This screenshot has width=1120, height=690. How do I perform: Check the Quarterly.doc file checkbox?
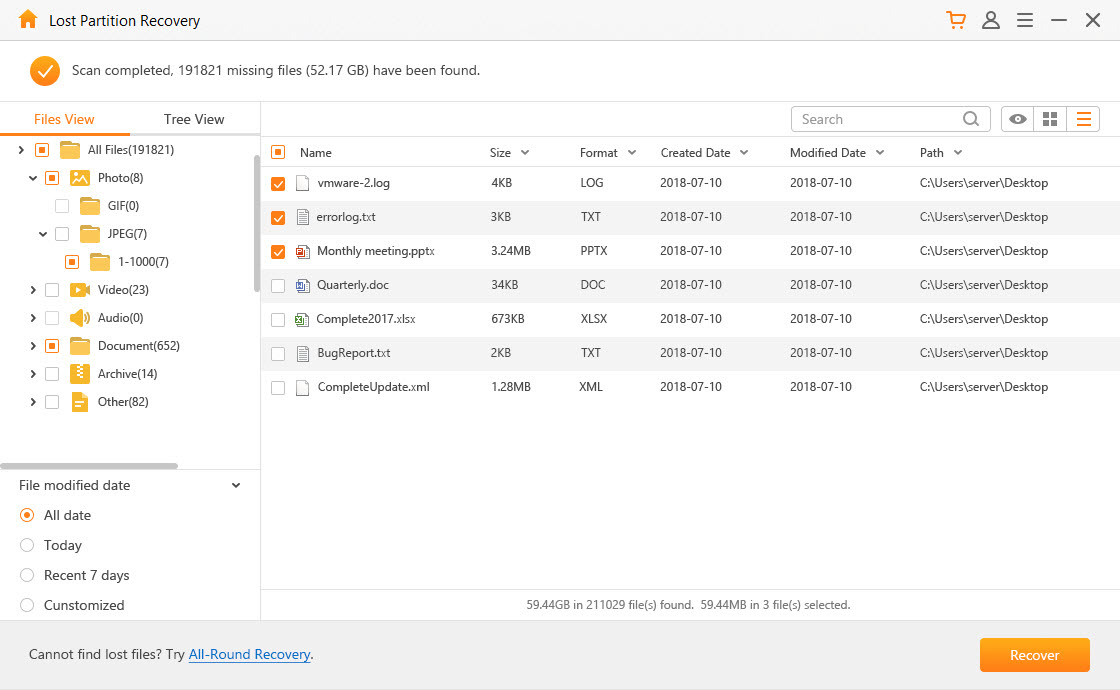tap(278, 286)
